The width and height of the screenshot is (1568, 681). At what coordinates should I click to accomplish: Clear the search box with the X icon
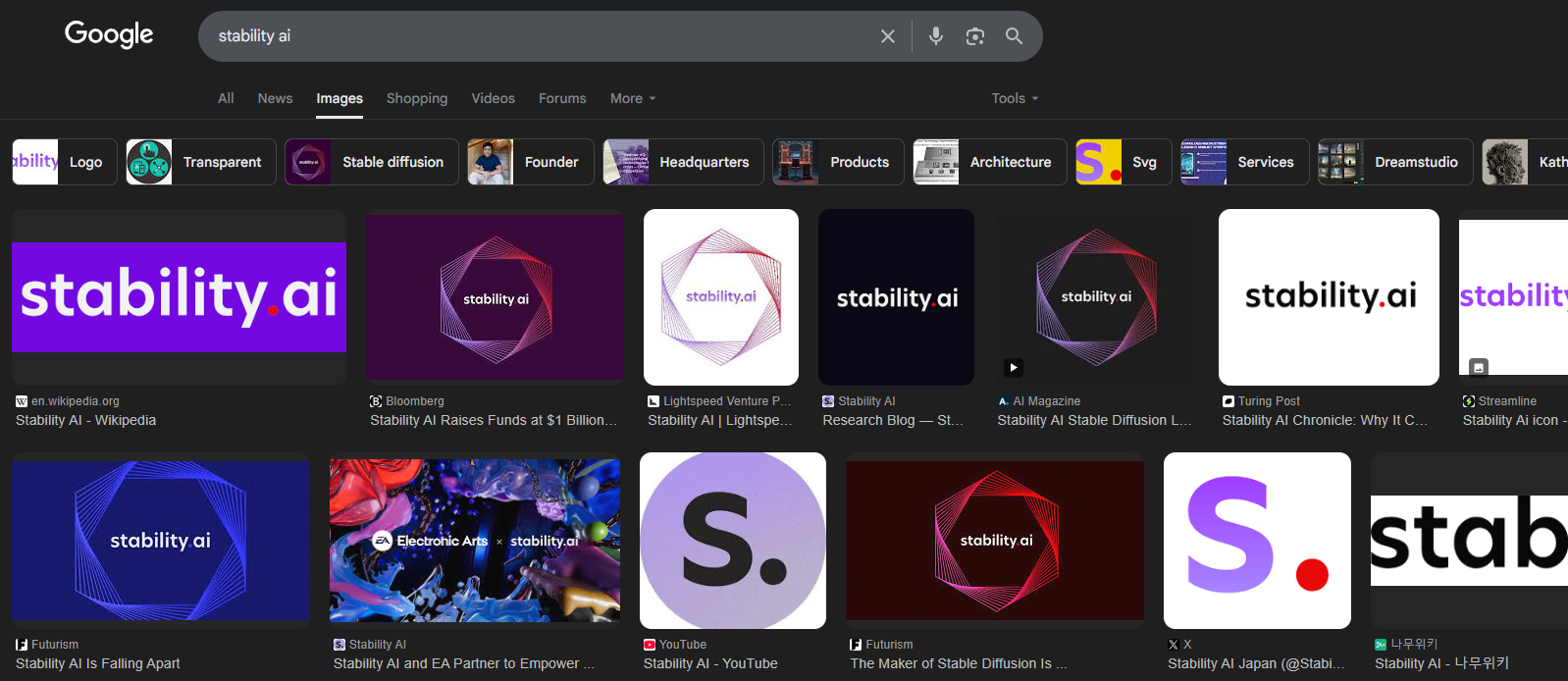(x=888, y=36)
